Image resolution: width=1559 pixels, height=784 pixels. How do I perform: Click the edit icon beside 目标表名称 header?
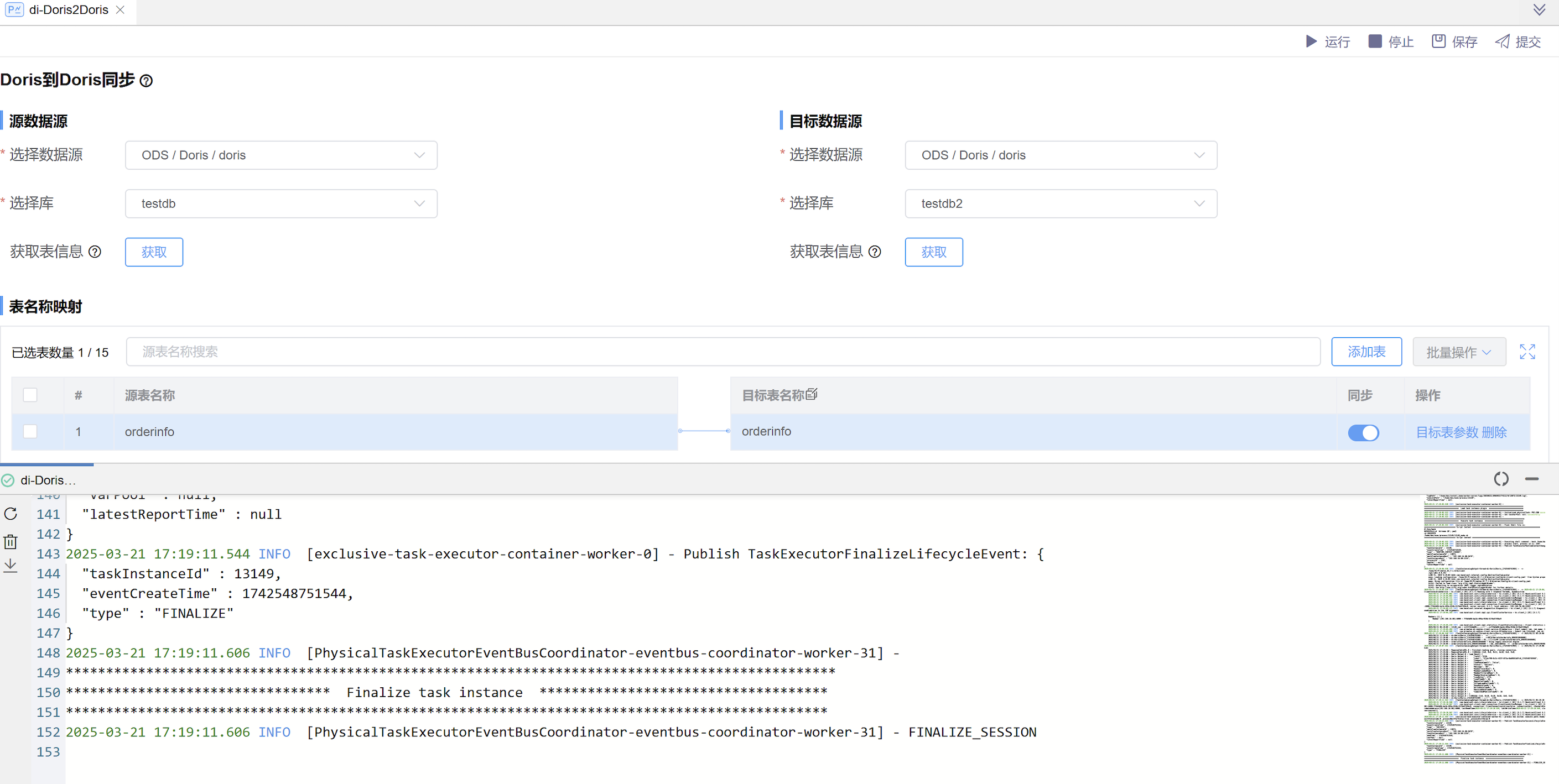coord(812,394)
